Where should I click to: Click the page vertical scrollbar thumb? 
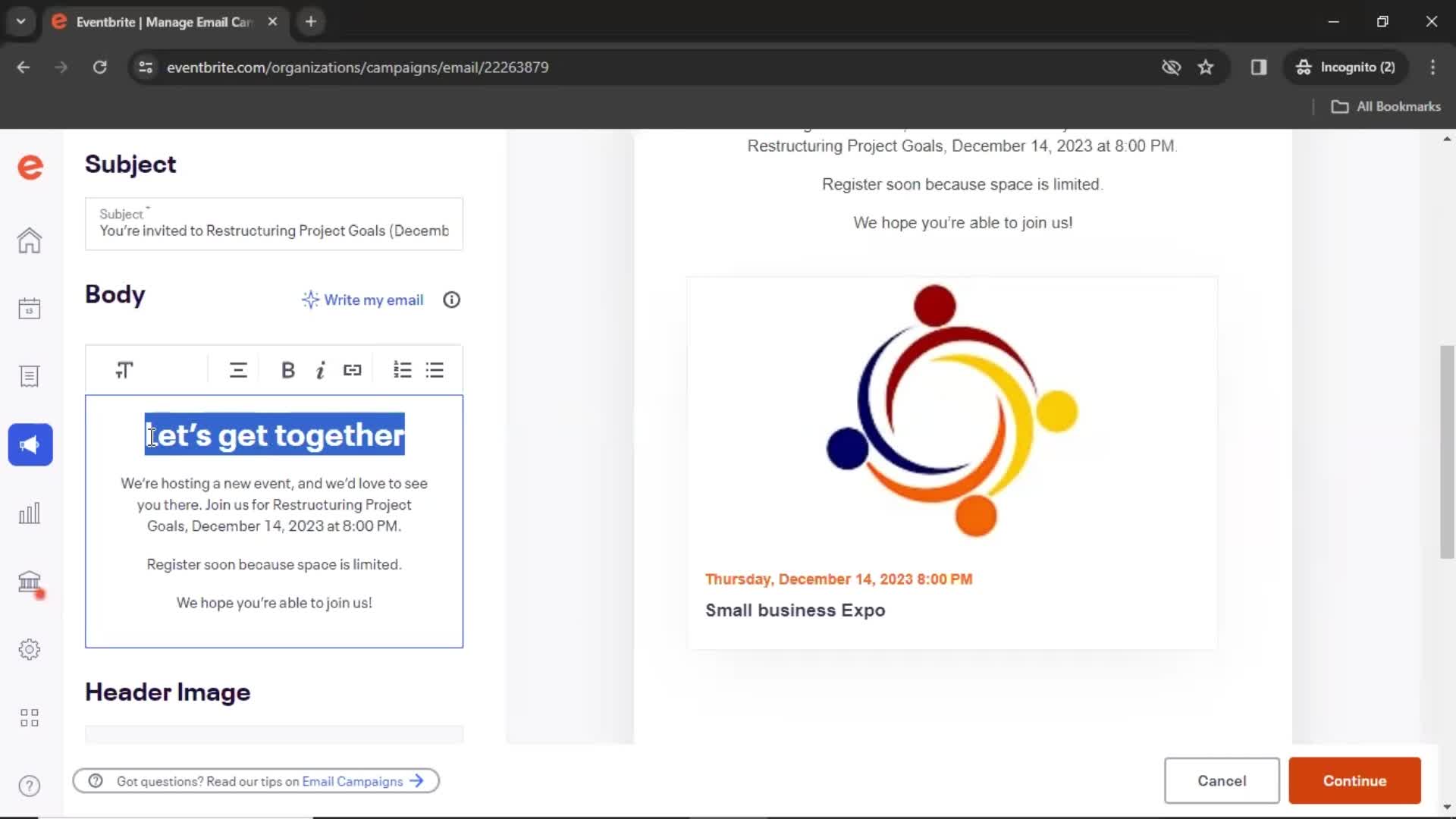tap(1447, 452)
